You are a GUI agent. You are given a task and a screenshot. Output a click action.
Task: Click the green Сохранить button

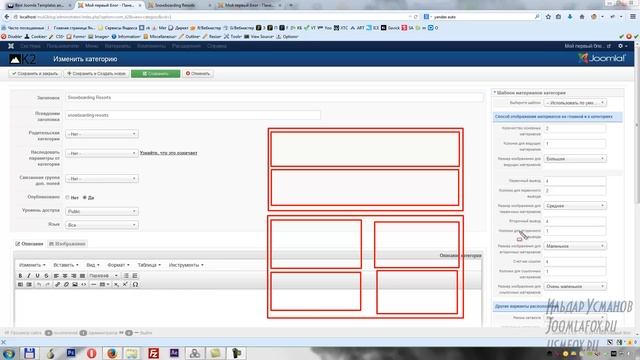156,73
